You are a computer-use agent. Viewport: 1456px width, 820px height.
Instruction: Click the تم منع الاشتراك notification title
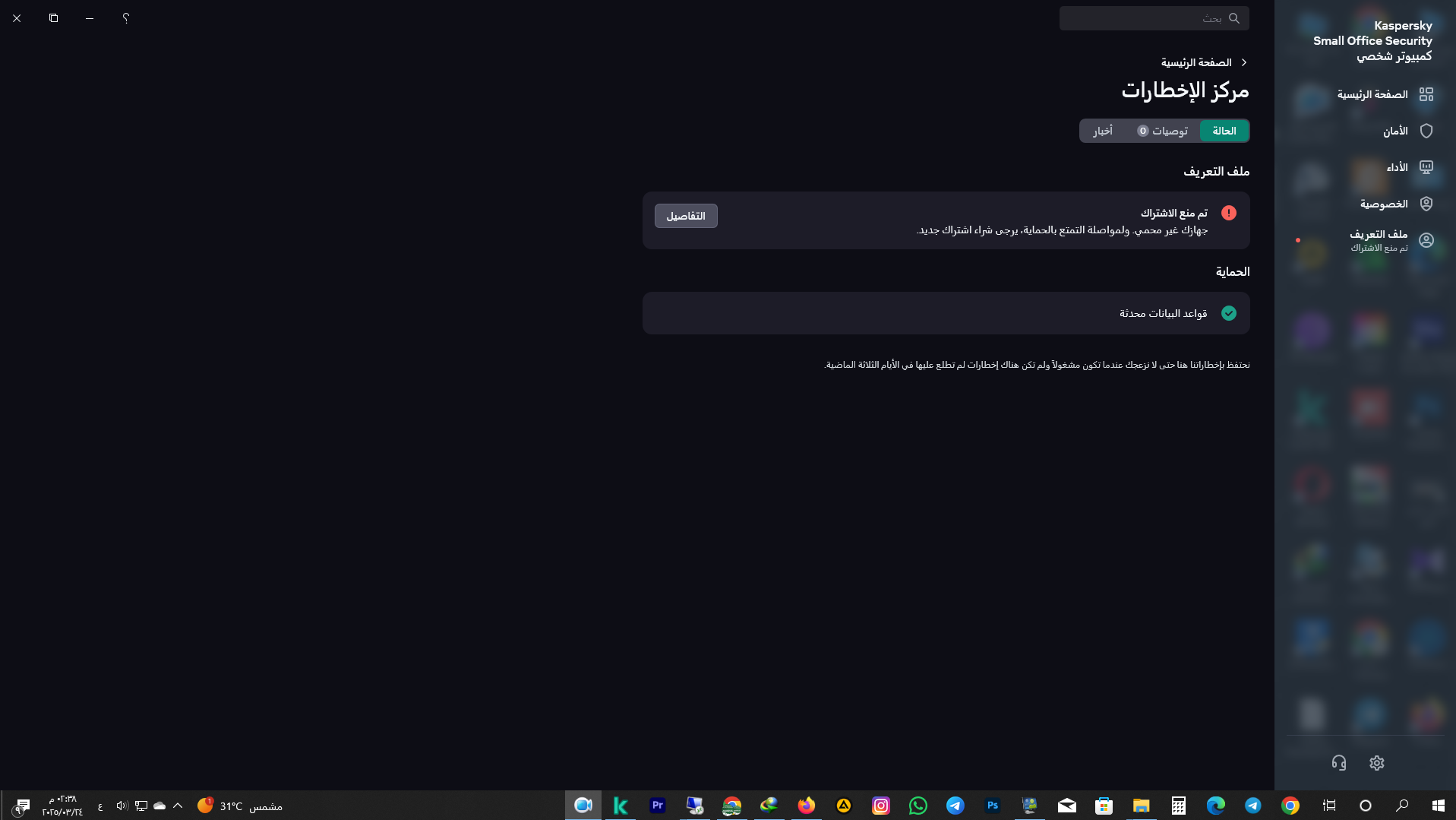[1174, 213]
